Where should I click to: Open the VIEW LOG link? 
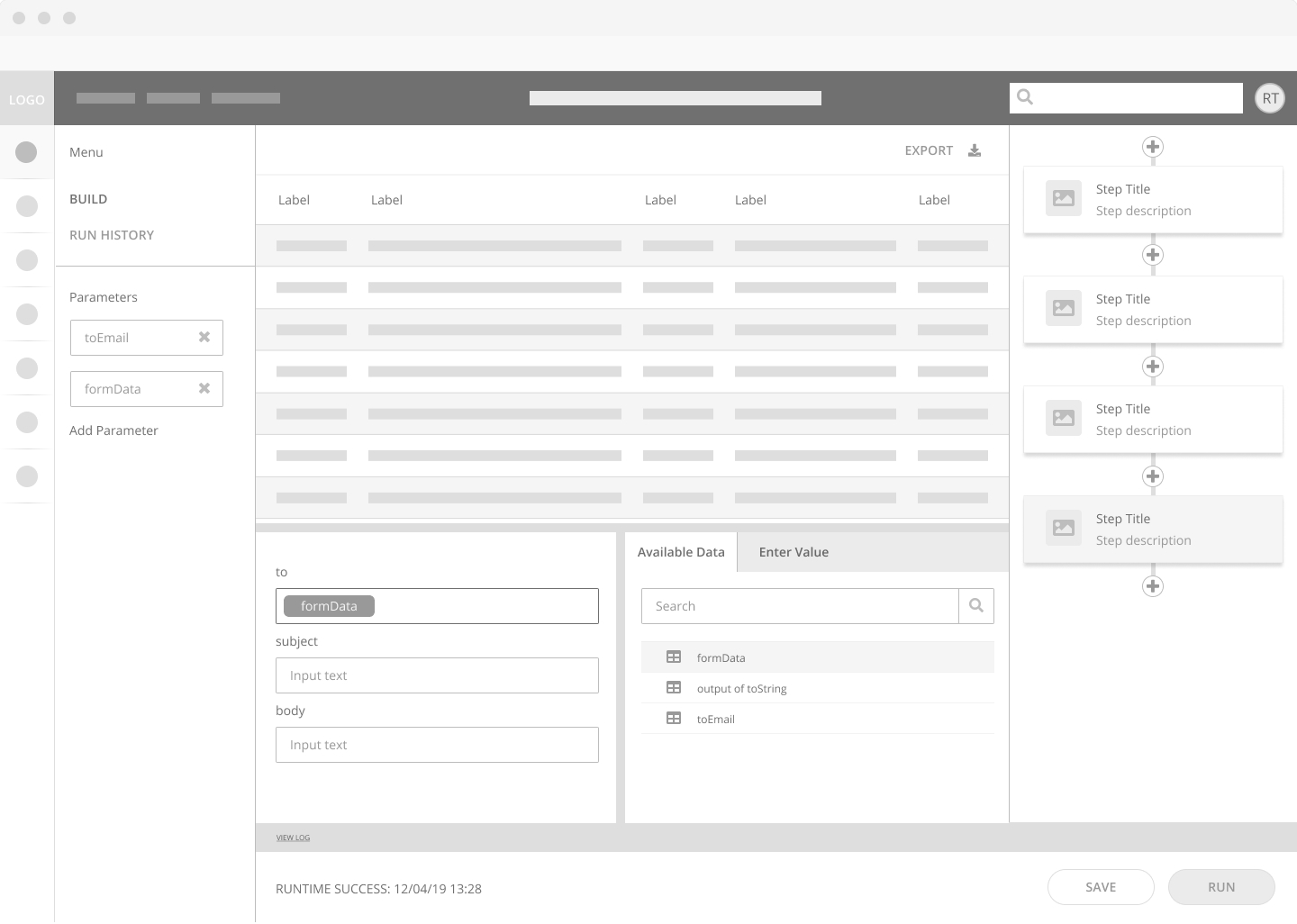point(293,838)
